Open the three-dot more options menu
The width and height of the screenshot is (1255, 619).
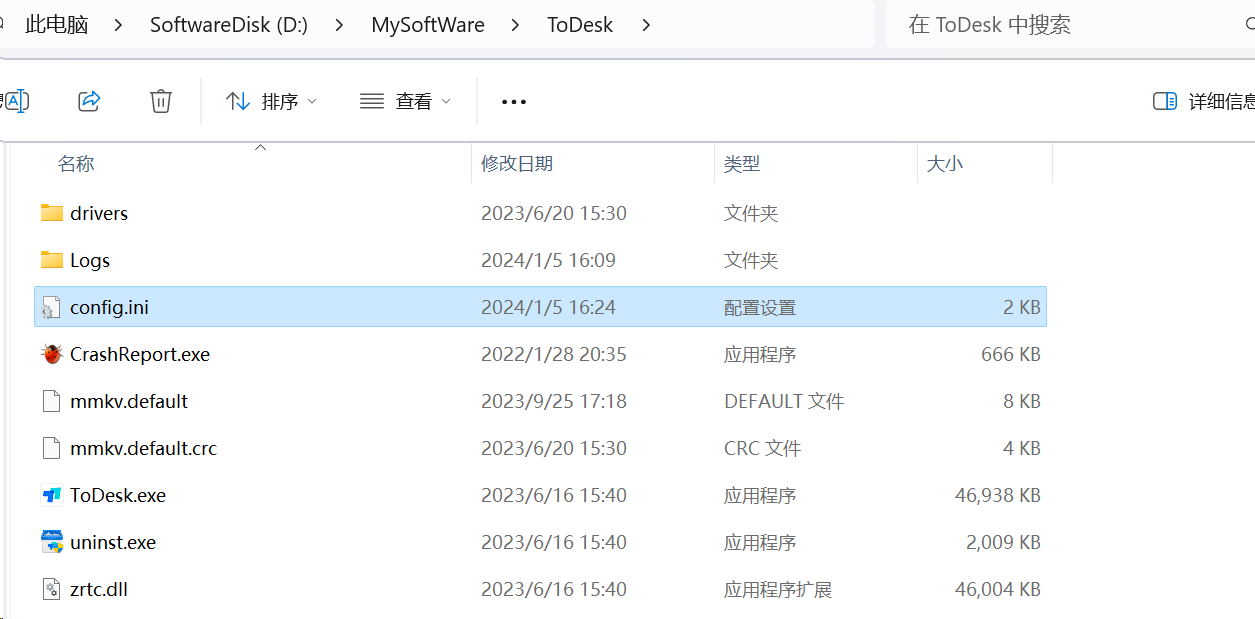pyautogui.click(x=513, y=101)
